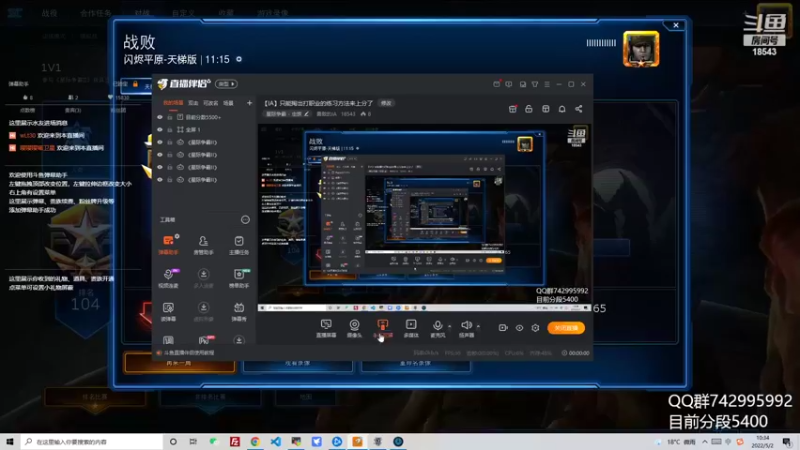Lock the 目前分数5500+ source layer

[x=170, y=117]
